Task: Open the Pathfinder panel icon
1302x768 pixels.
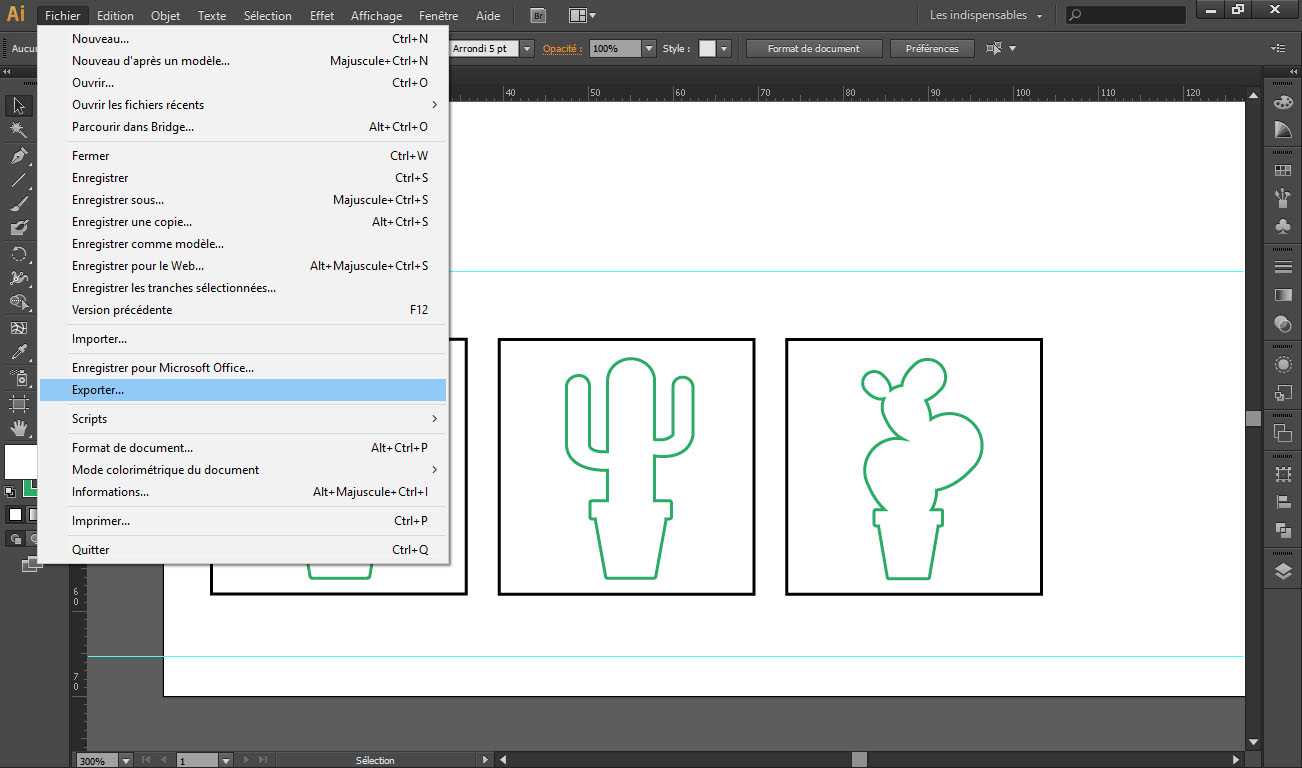Action: (1283, 530)
